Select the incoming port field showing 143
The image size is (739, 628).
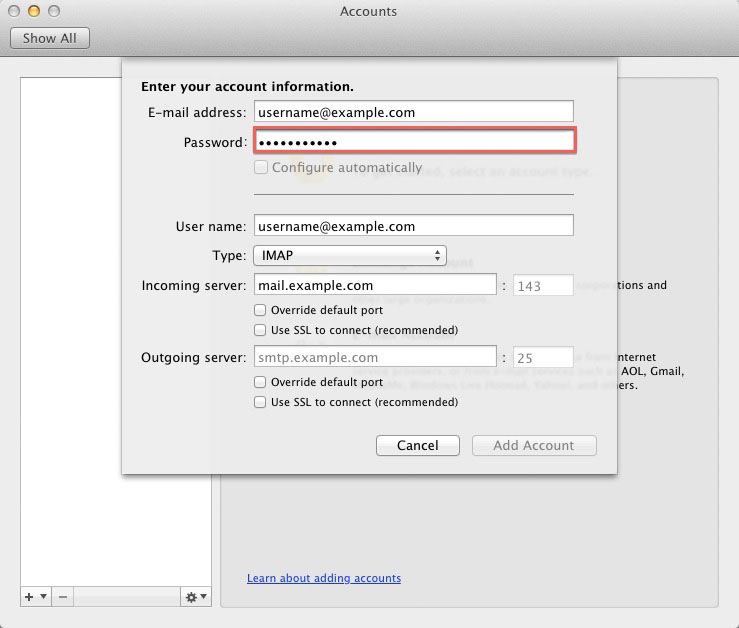click(543, 286)
